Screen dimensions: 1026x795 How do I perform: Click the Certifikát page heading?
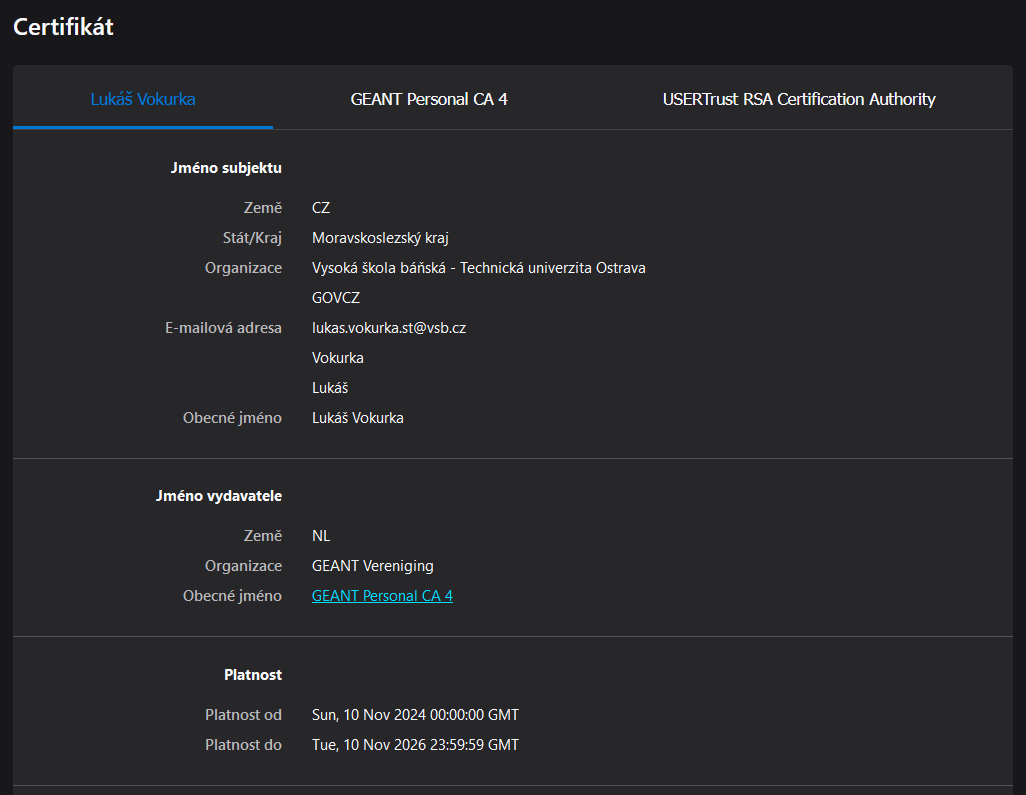tap(63, 27)
